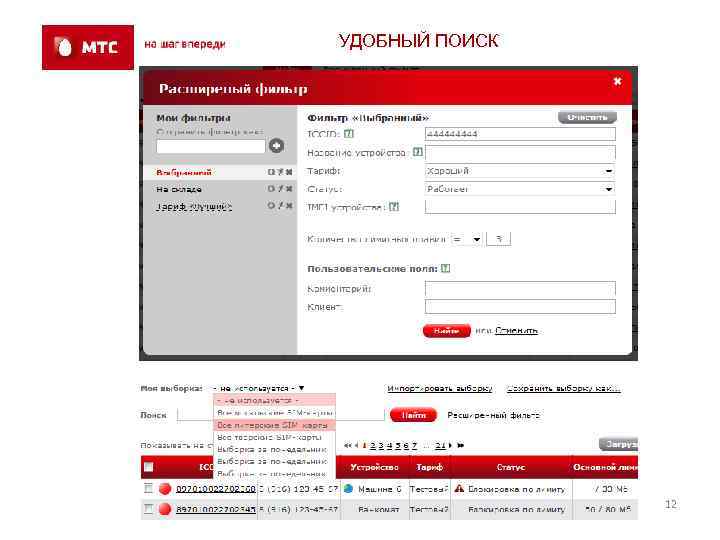Go to the first page of results

[347, 445]
